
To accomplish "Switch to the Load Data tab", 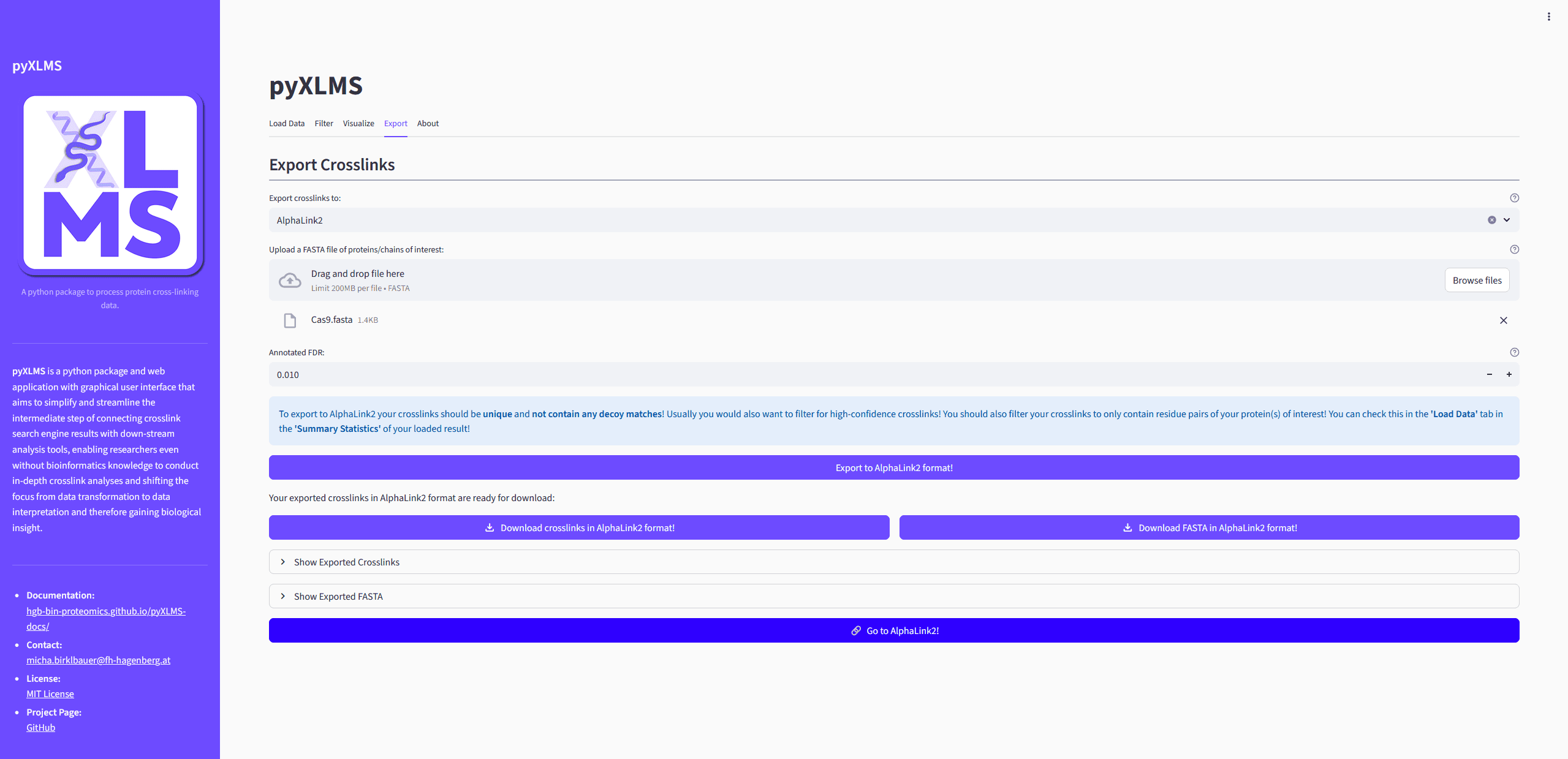I will [x=286, y=123].
